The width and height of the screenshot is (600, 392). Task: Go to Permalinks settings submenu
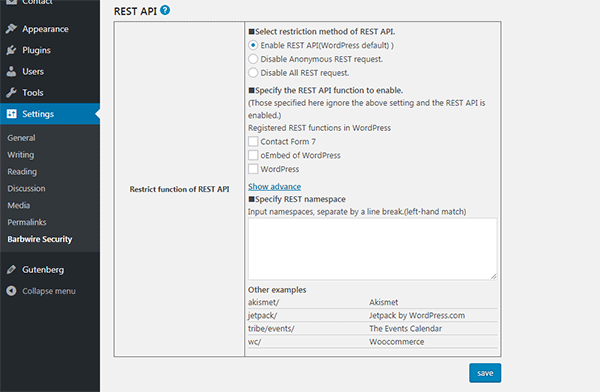point(27,222)
